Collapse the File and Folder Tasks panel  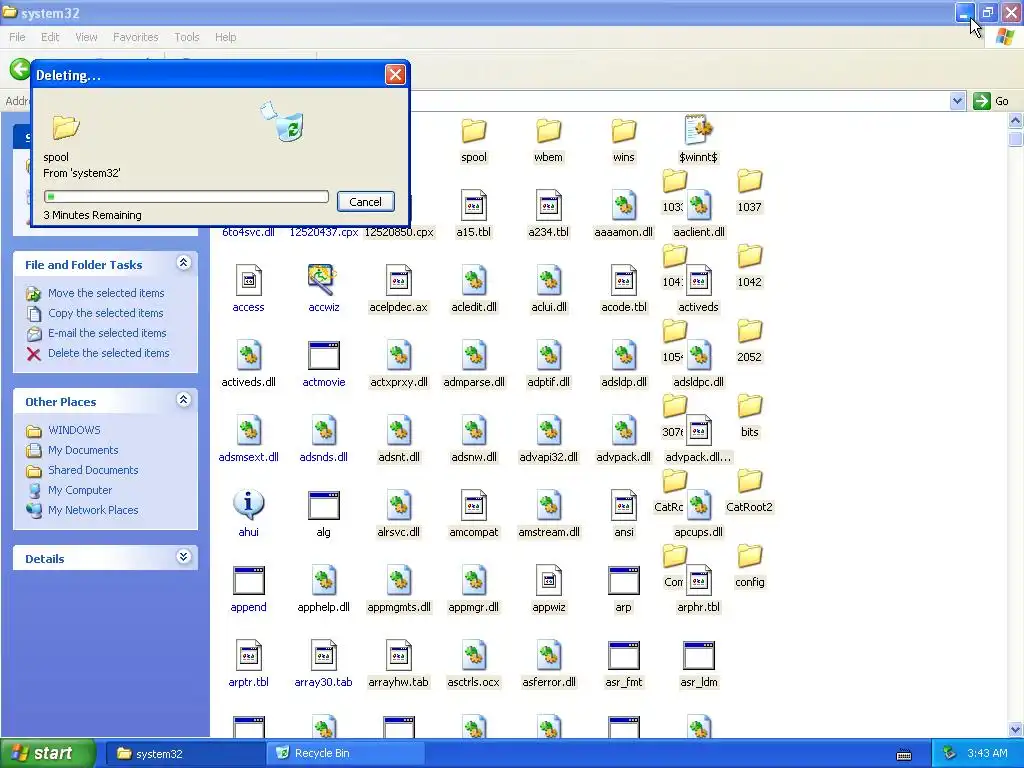tap(184, 263)
